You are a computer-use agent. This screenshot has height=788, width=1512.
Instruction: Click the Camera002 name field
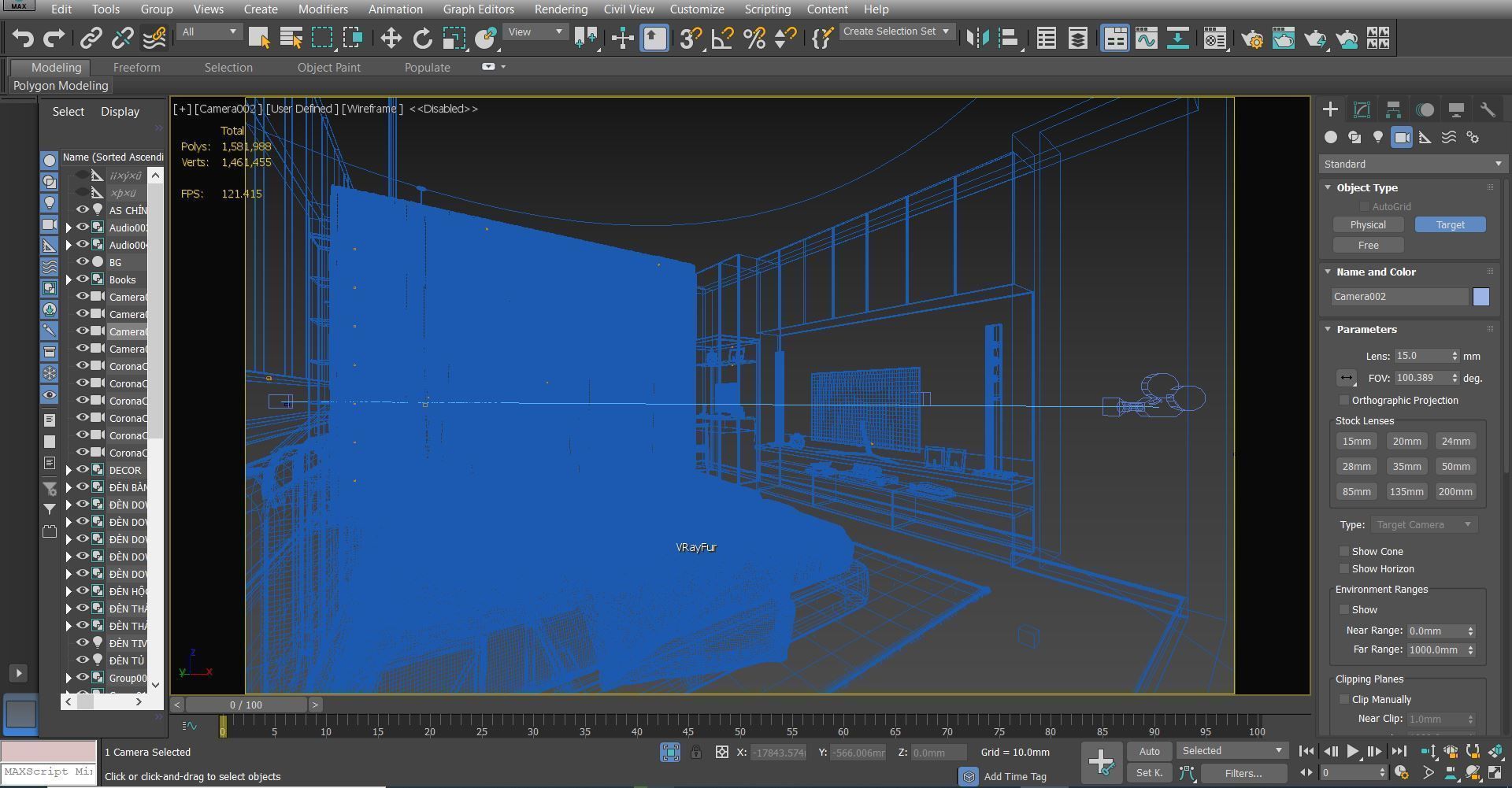1399,297
